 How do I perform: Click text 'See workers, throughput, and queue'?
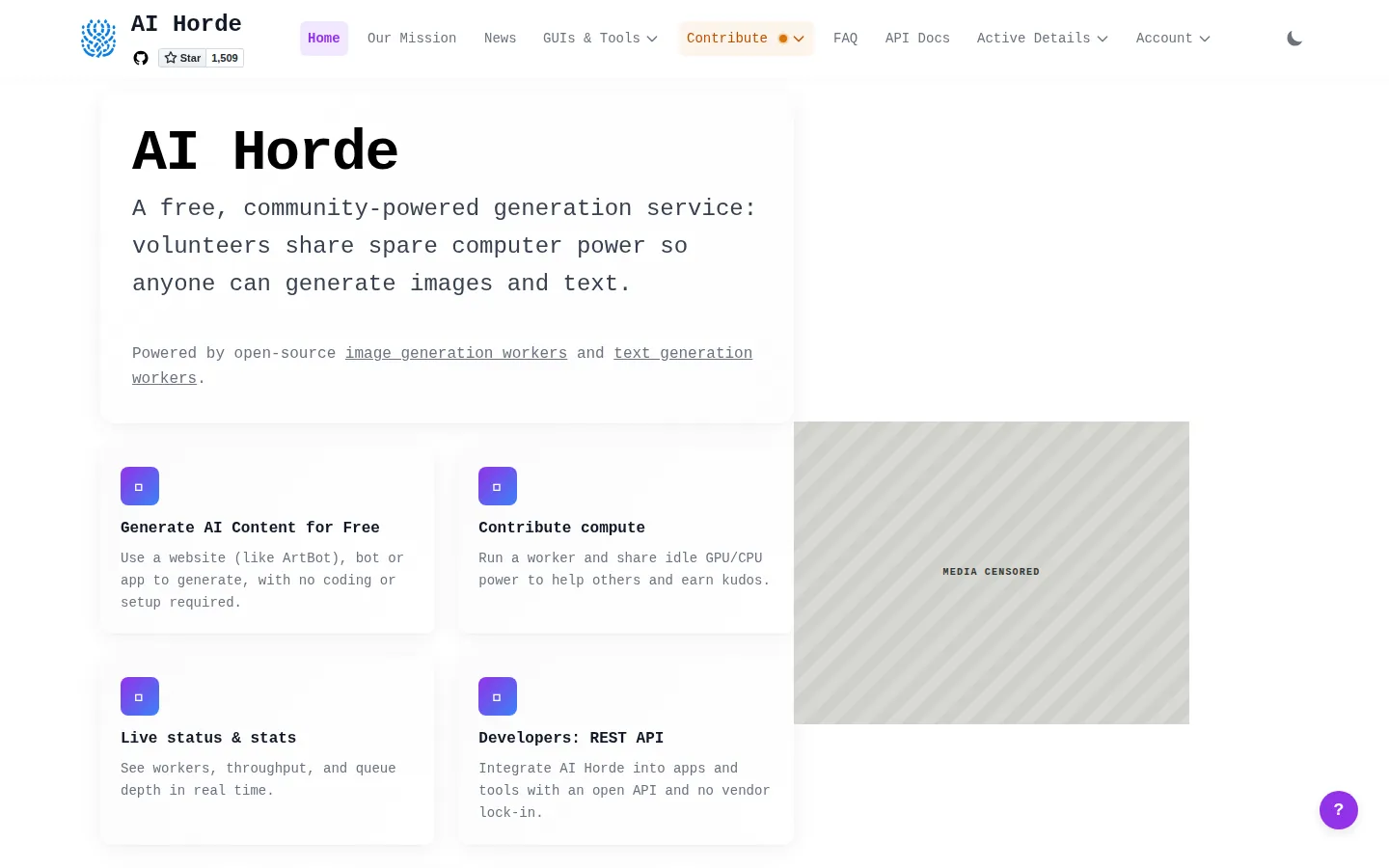pos(259,768)
